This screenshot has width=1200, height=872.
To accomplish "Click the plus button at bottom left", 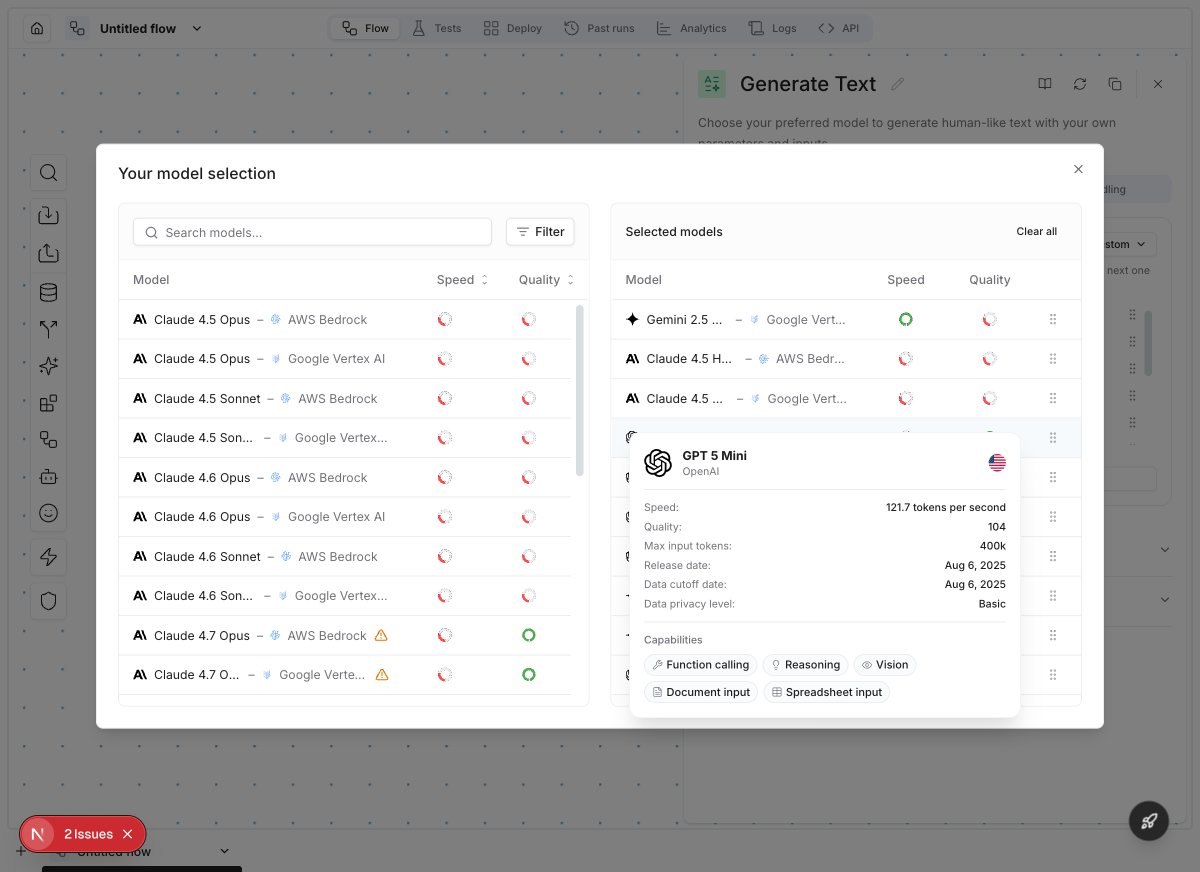I will point(21,851).
